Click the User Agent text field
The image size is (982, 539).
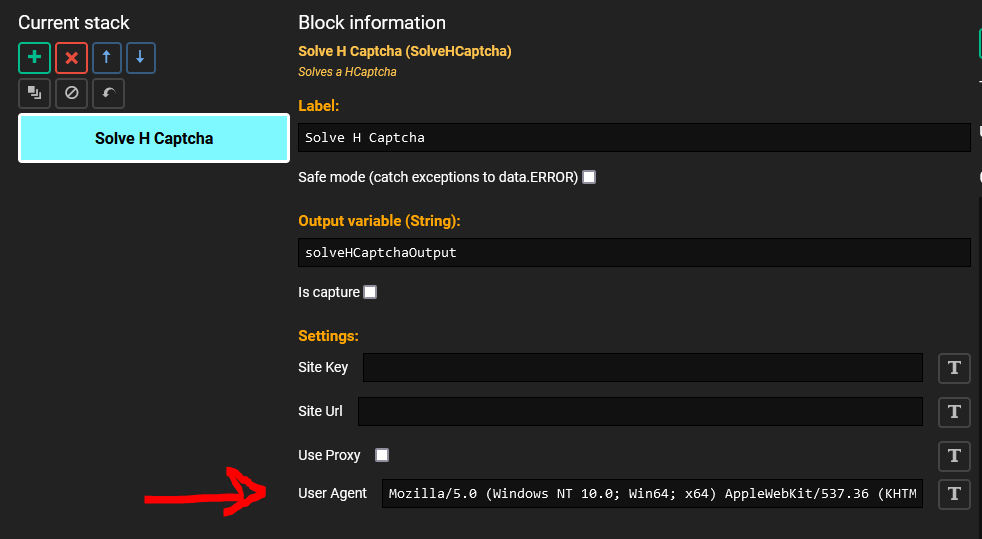coord(652,493)
